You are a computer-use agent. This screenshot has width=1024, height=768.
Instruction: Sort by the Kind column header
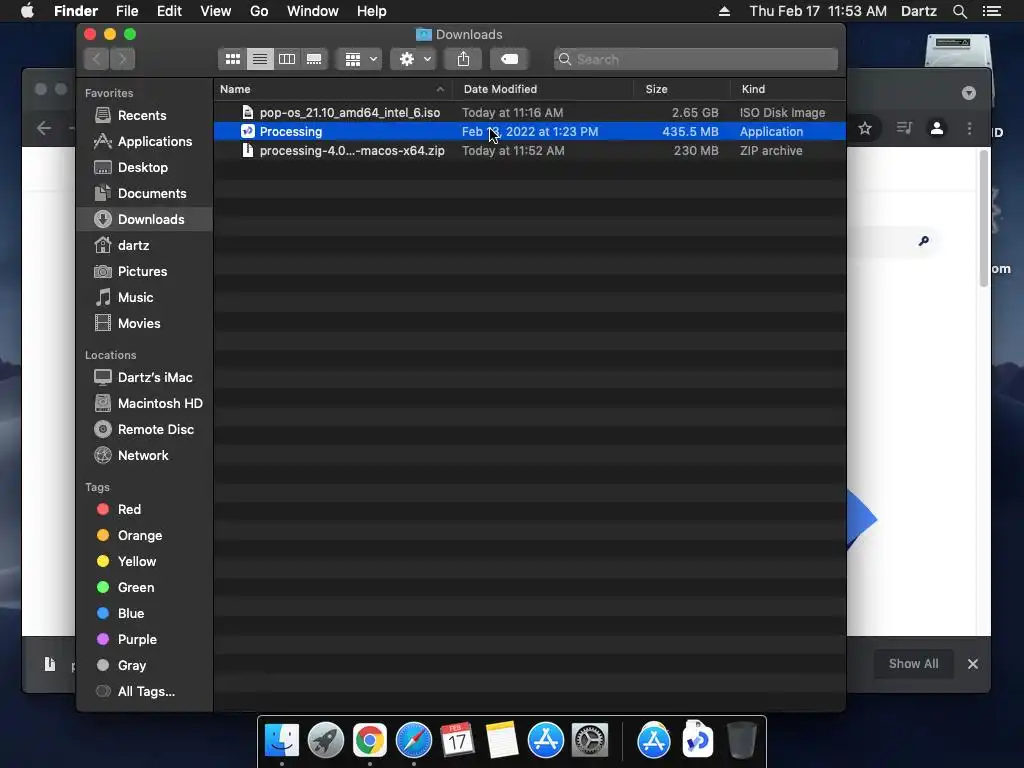[788, 89]
